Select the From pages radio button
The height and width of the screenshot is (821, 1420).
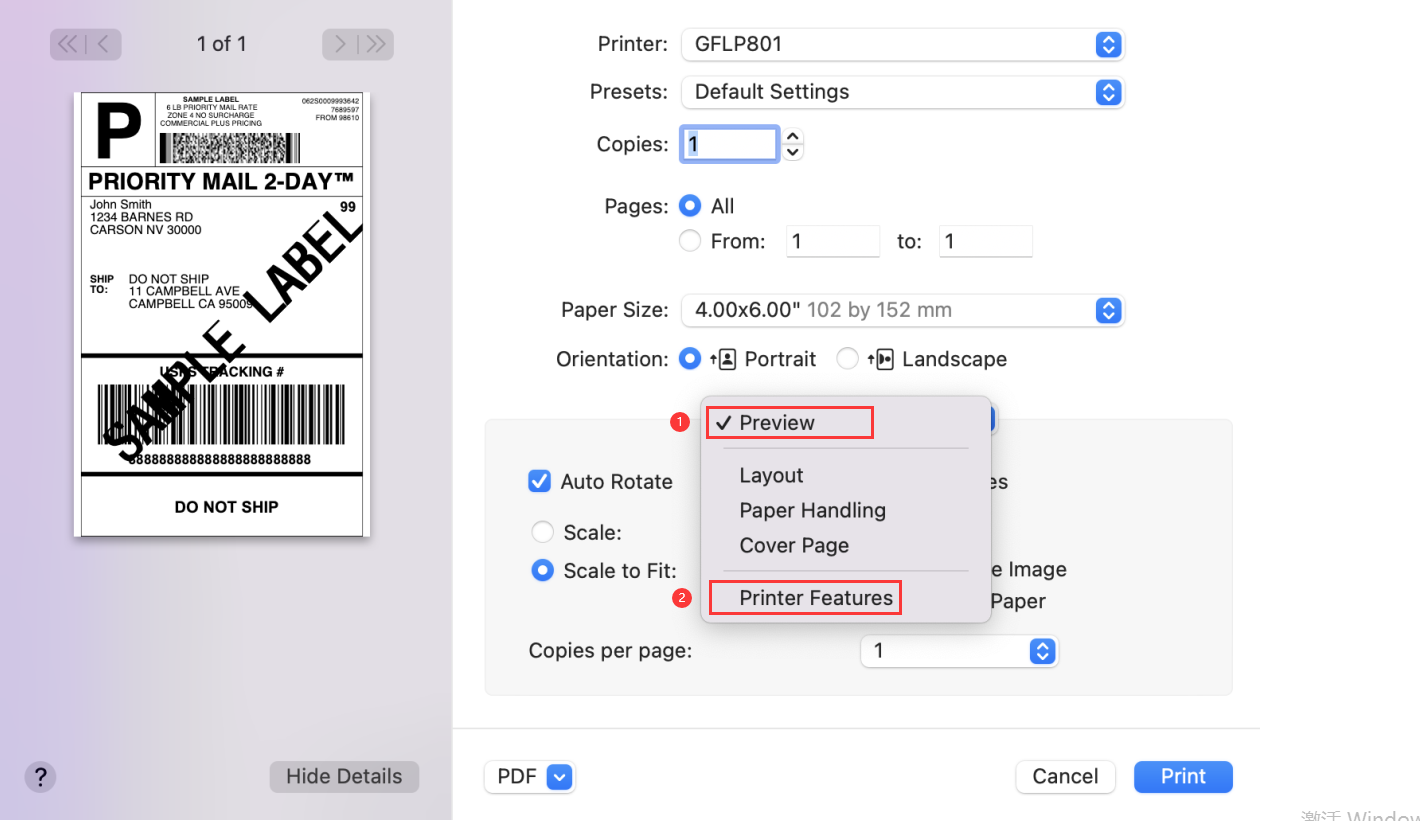pos(689,240)
